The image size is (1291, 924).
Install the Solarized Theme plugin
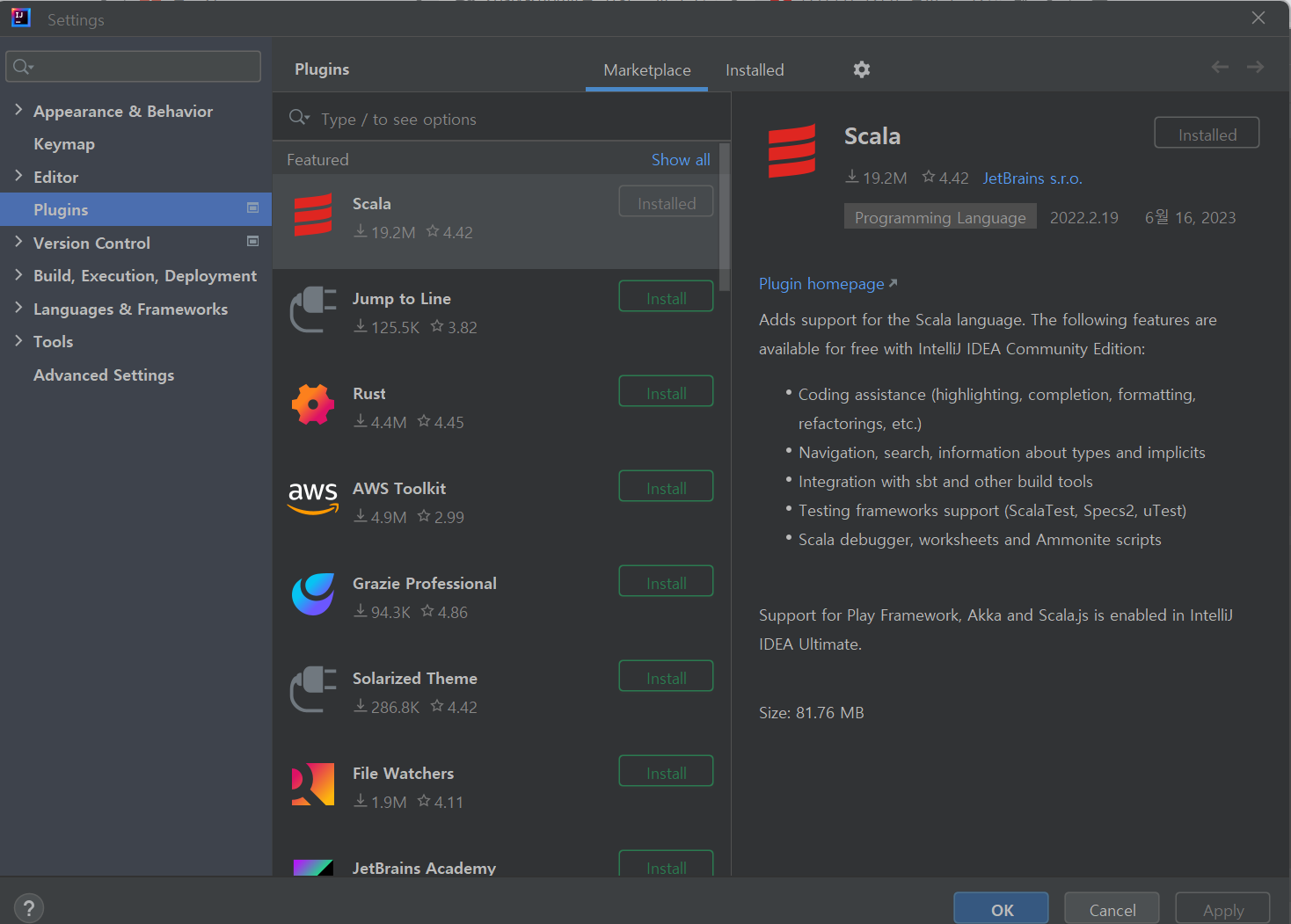click(x=666, y=676)
